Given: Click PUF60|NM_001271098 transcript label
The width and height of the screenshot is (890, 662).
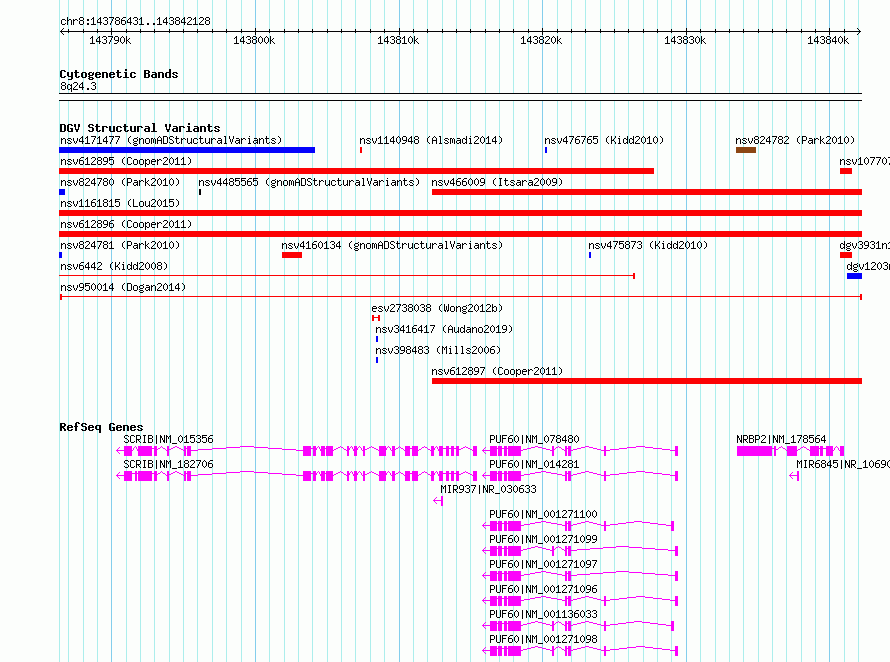Looking at the screenshot, I should click(x=543, y=639).
